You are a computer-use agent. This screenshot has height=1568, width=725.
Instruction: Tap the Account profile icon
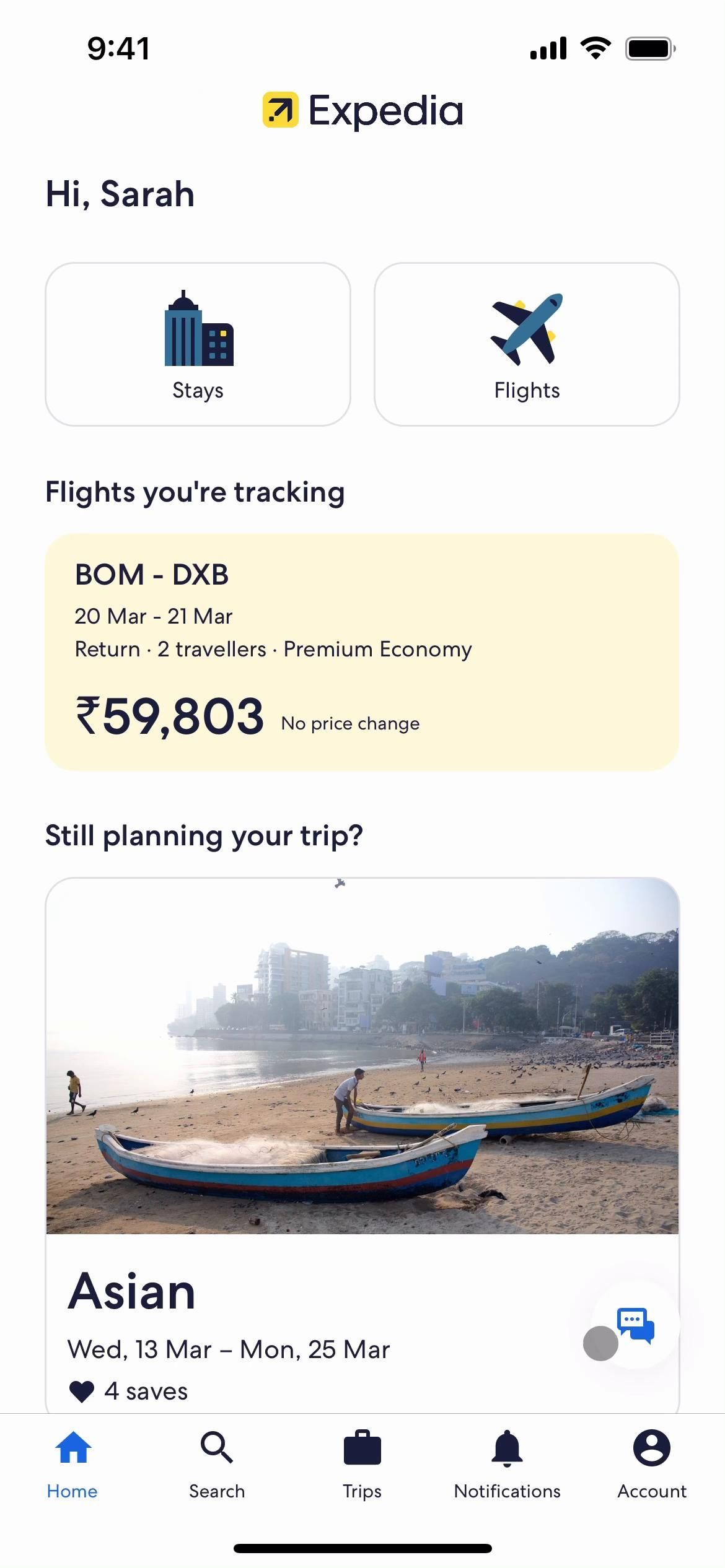click(651, 1448)
